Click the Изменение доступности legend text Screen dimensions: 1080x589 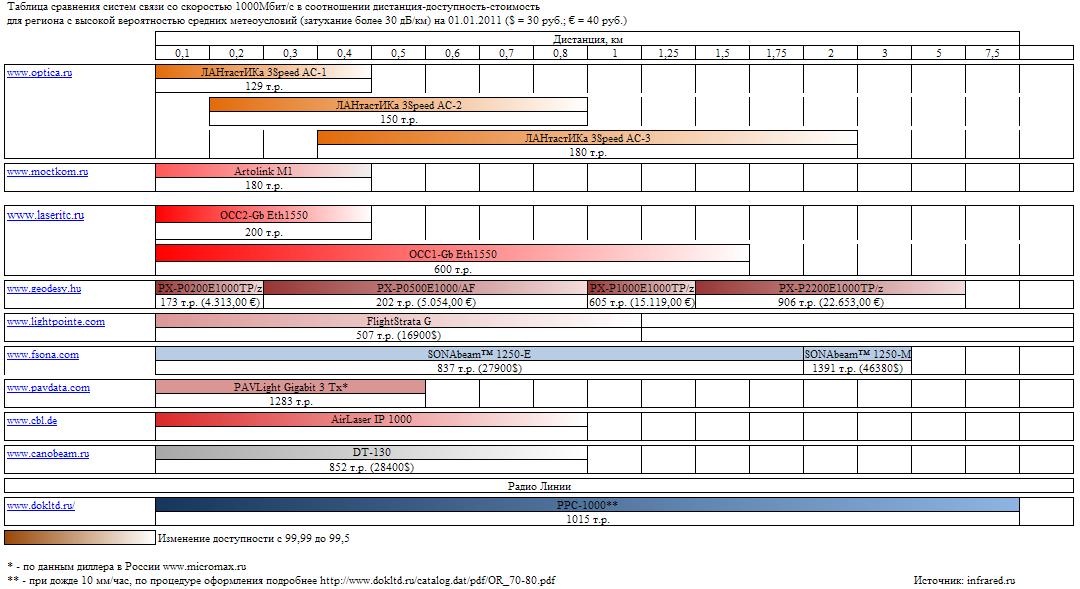253,538
